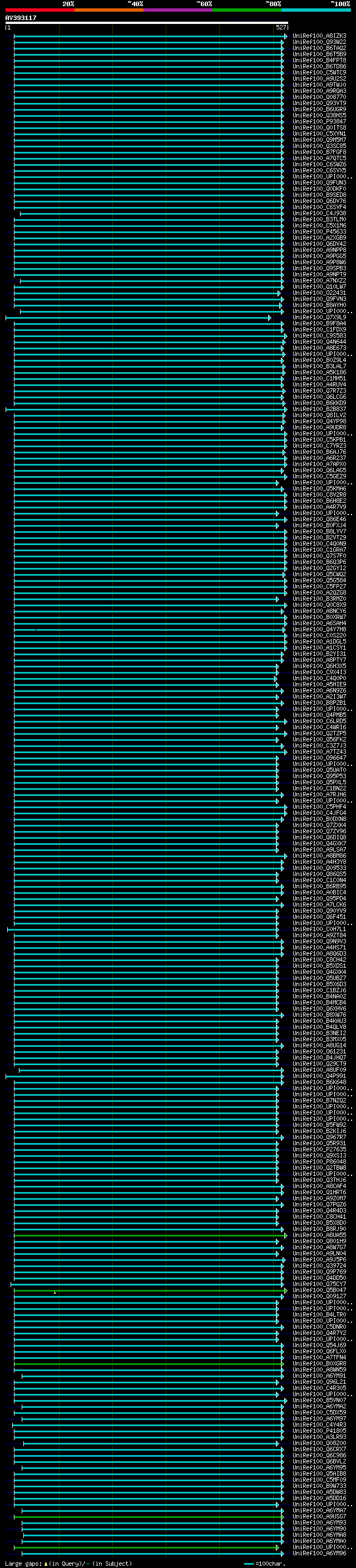Select the UniRef100_A8U455 label
Screen dimensions: 356x1568
(319, 1235)
